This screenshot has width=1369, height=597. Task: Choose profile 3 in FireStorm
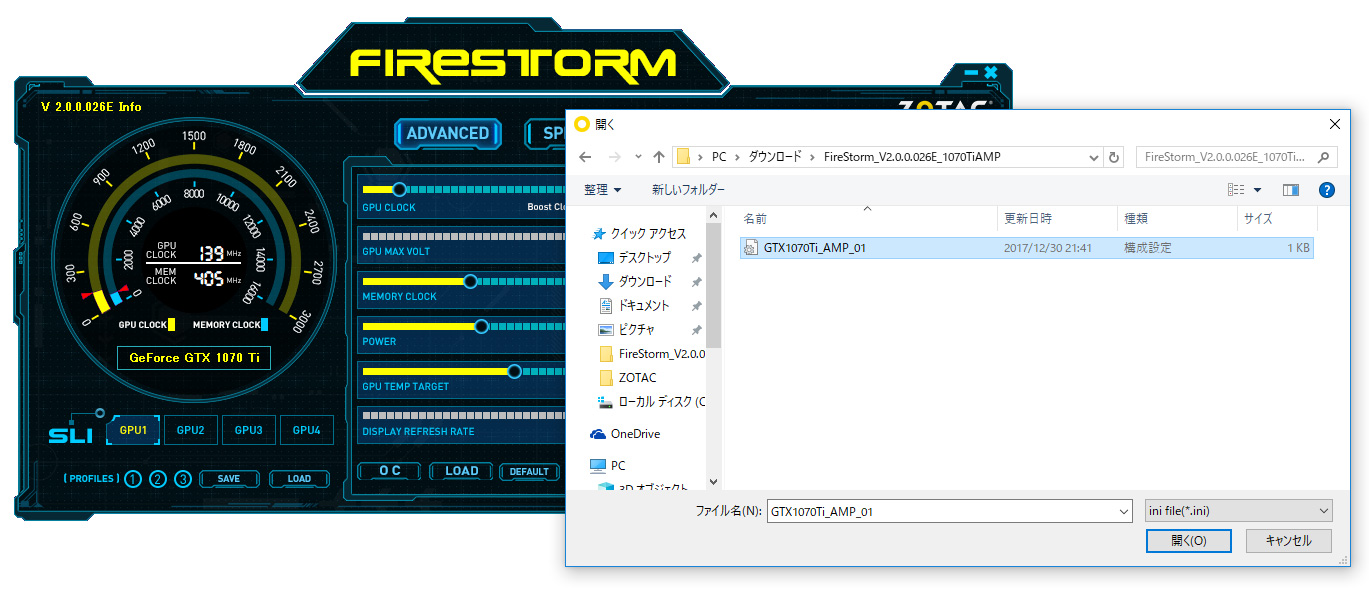coord(183,479)
